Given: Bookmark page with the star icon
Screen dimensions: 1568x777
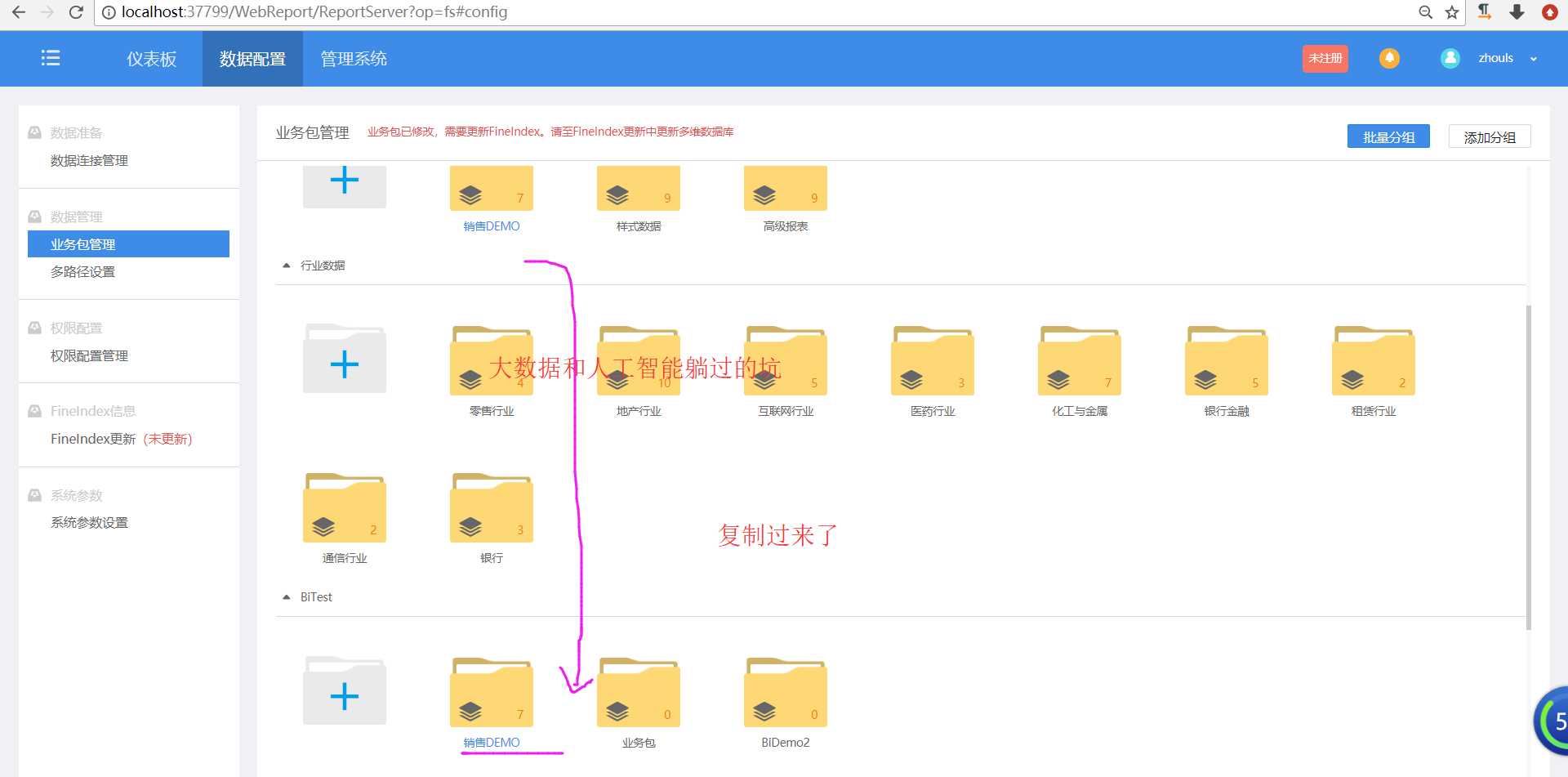Looking at the screenshot, I should [1451, 12].
